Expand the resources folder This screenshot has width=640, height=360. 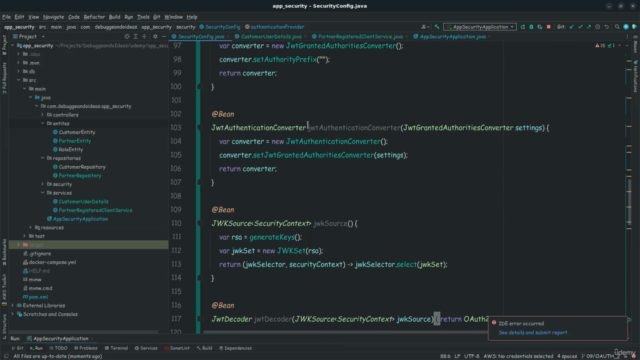(x=31, y=227)
